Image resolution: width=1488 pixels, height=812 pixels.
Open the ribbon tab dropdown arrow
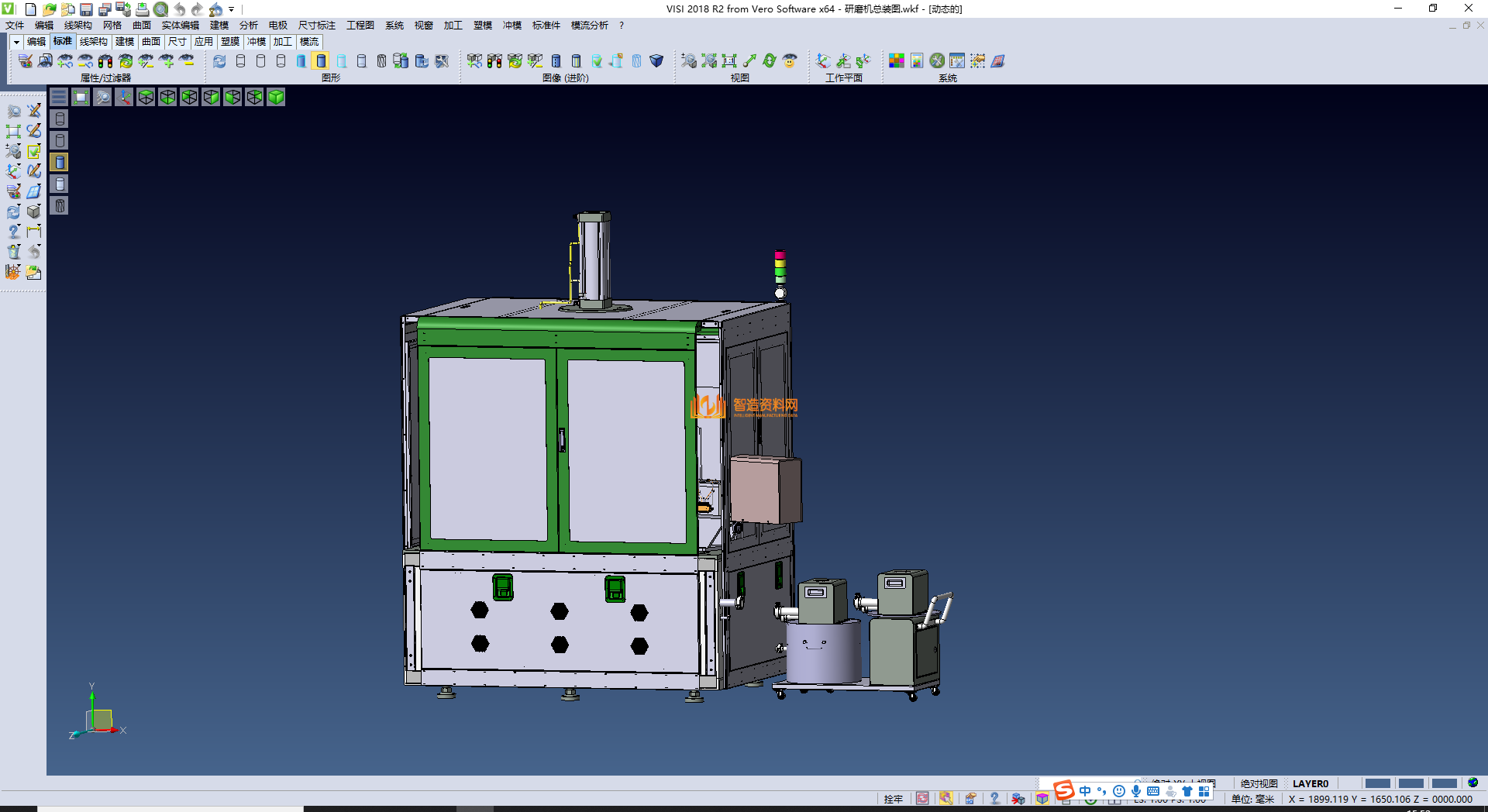point(16,42)
